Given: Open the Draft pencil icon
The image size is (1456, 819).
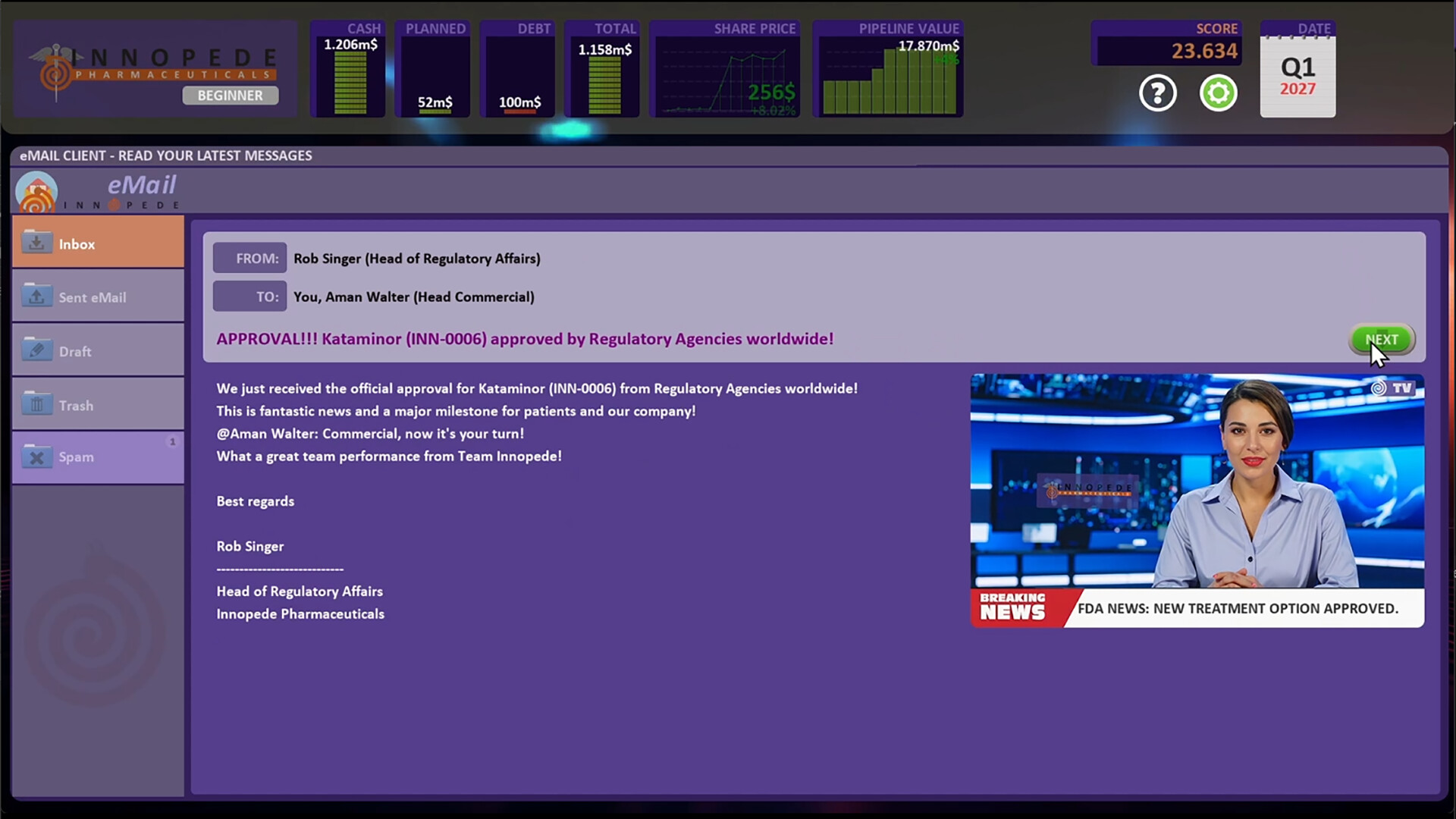Looking at the screenshot, I should (x=37, y=350).
